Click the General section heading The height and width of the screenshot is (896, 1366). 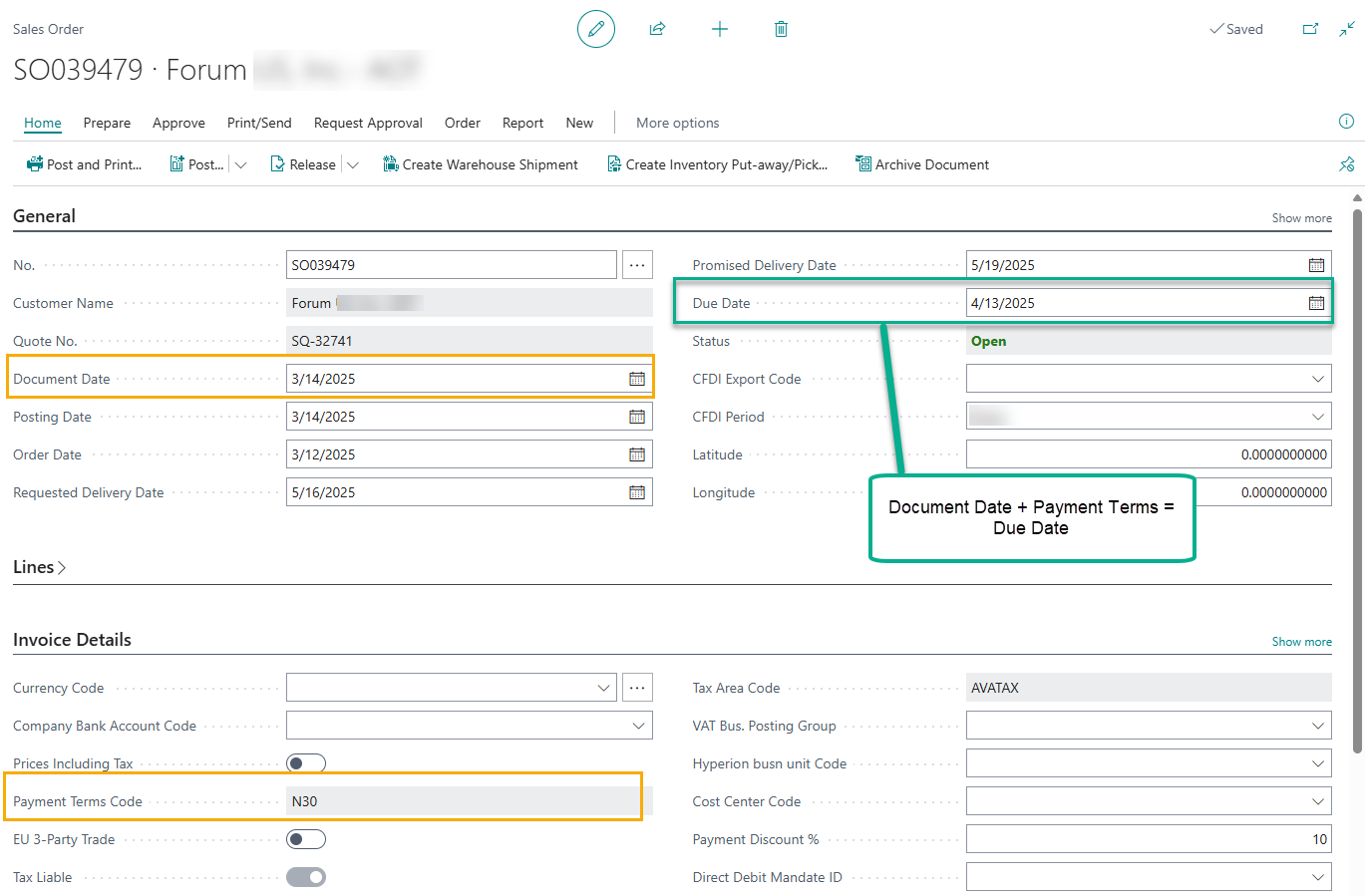[x=44, y=216]
